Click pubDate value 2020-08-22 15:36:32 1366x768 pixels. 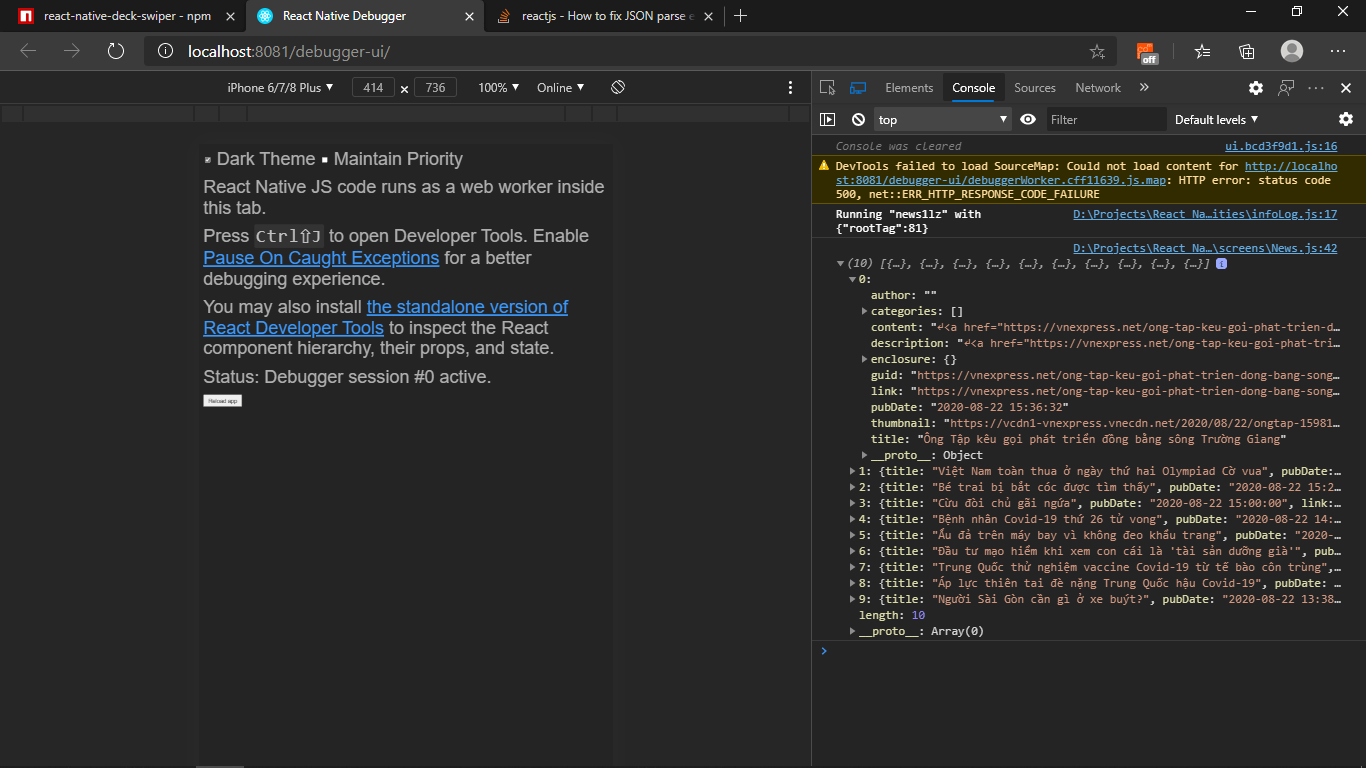click(999, 407)
